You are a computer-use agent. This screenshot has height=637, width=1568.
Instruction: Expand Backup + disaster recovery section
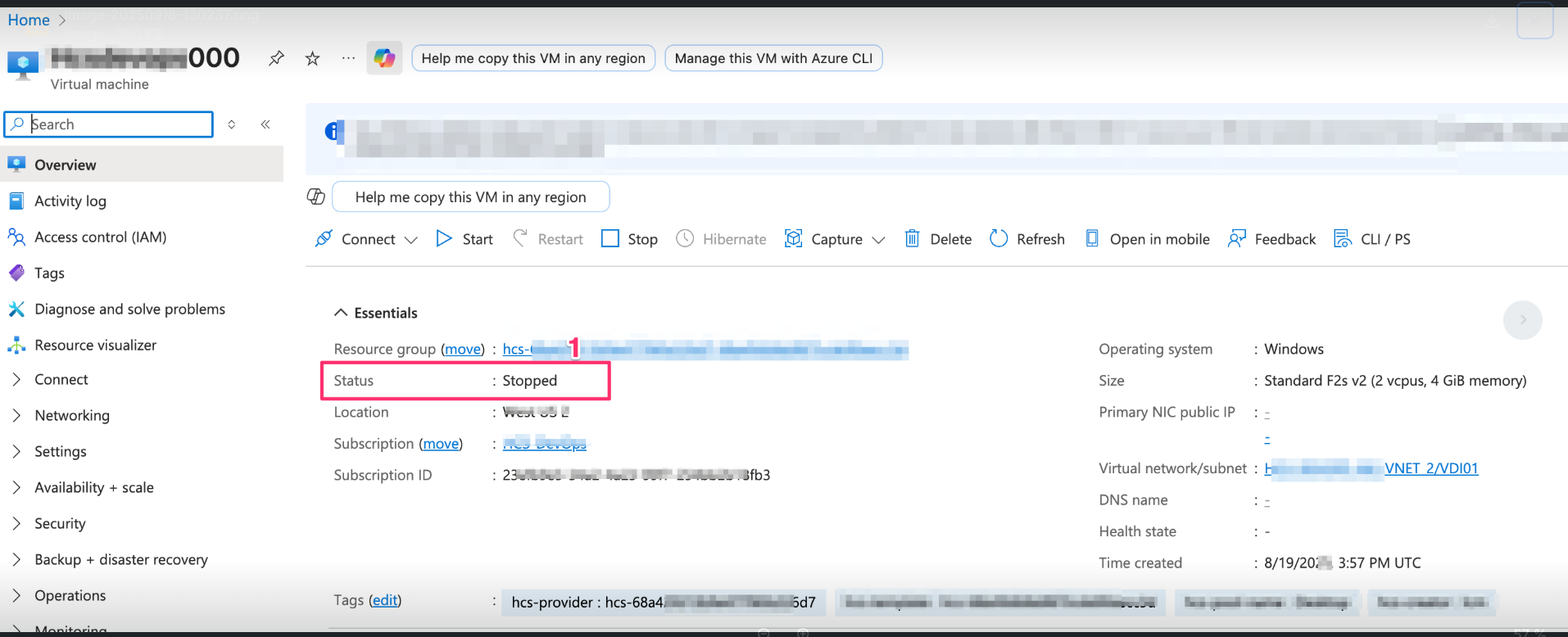16,559
